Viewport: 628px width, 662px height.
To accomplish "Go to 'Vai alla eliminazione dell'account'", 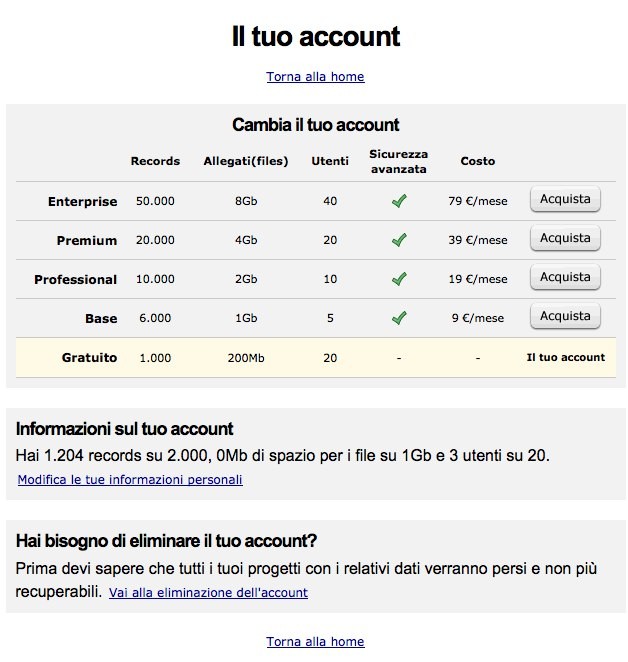I will (208, 593).
